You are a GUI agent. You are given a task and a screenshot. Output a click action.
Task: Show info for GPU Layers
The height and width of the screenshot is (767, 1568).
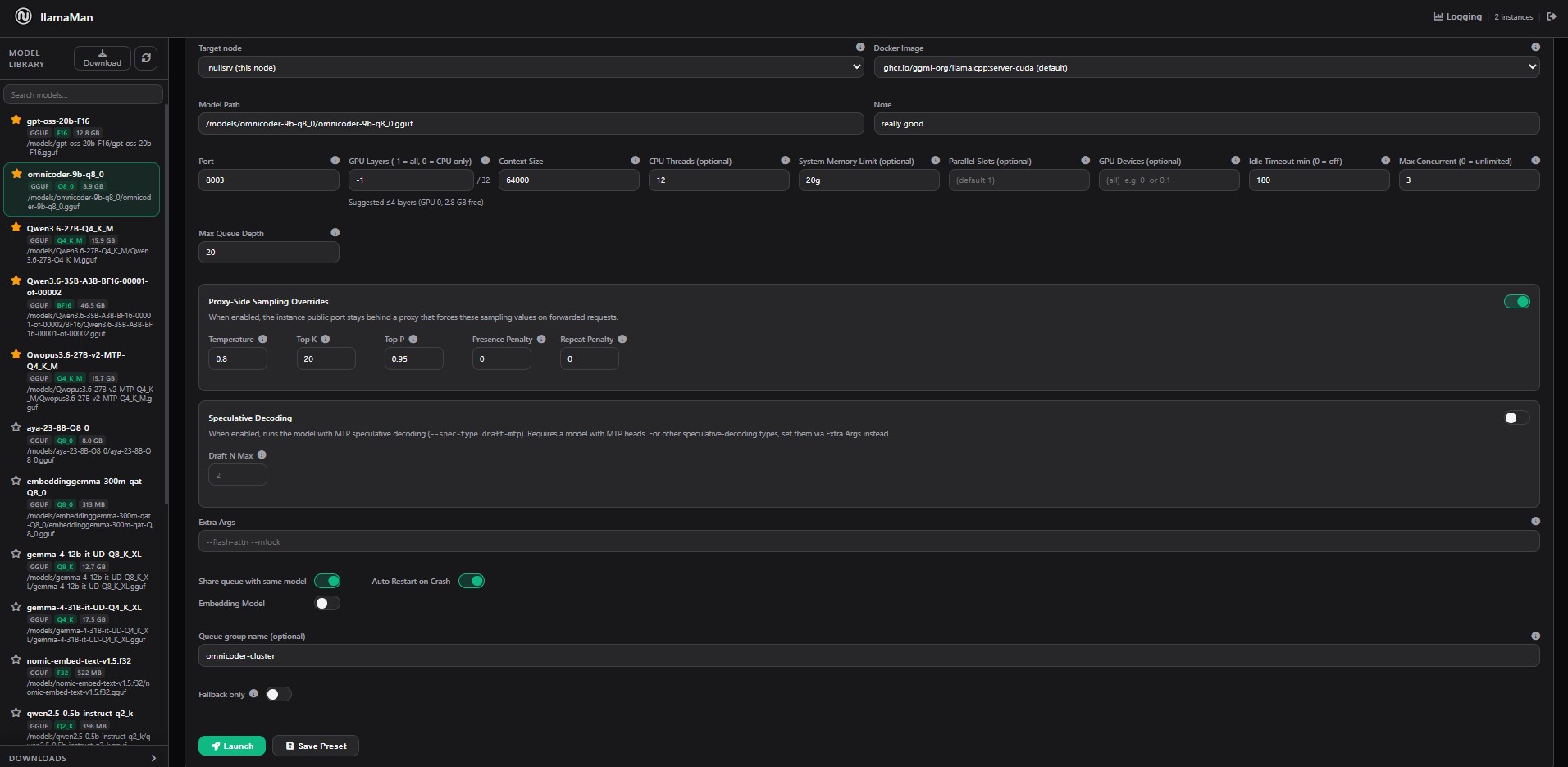pyautogui.click(x=485, y=160)
